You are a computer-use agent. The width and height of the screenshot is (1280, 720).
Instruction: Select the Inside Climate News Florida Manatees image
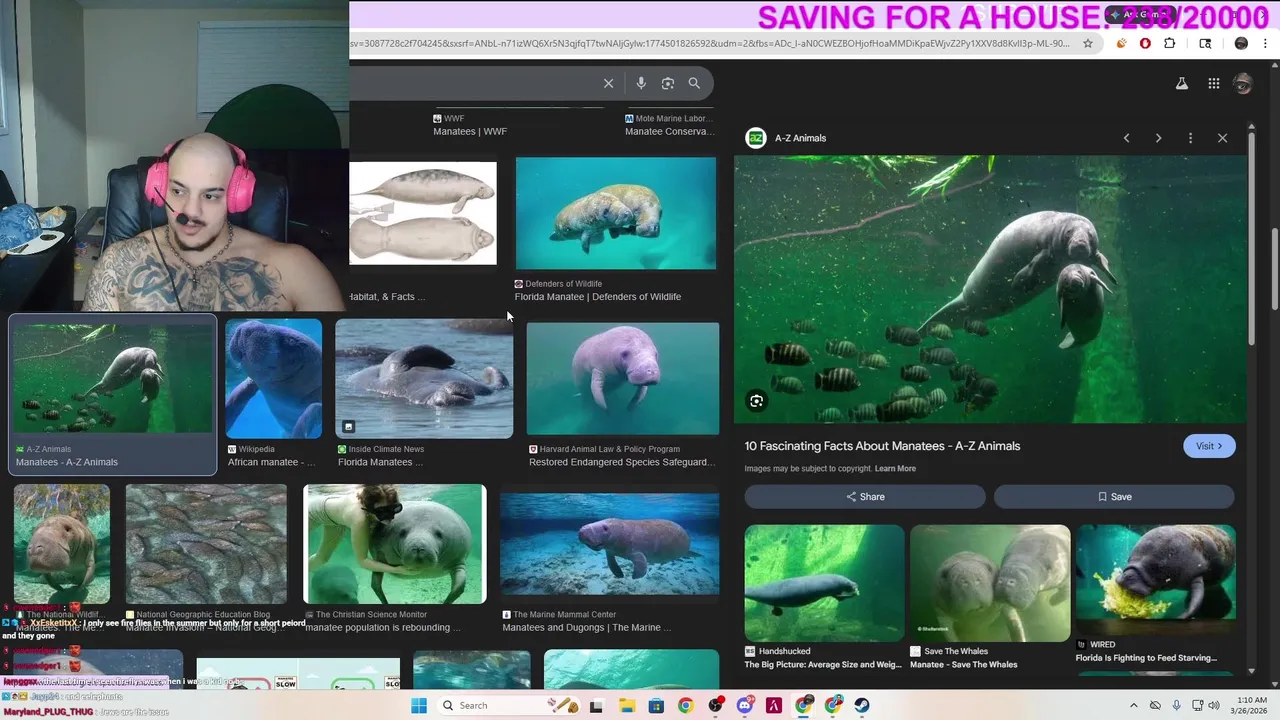point(424,378)
